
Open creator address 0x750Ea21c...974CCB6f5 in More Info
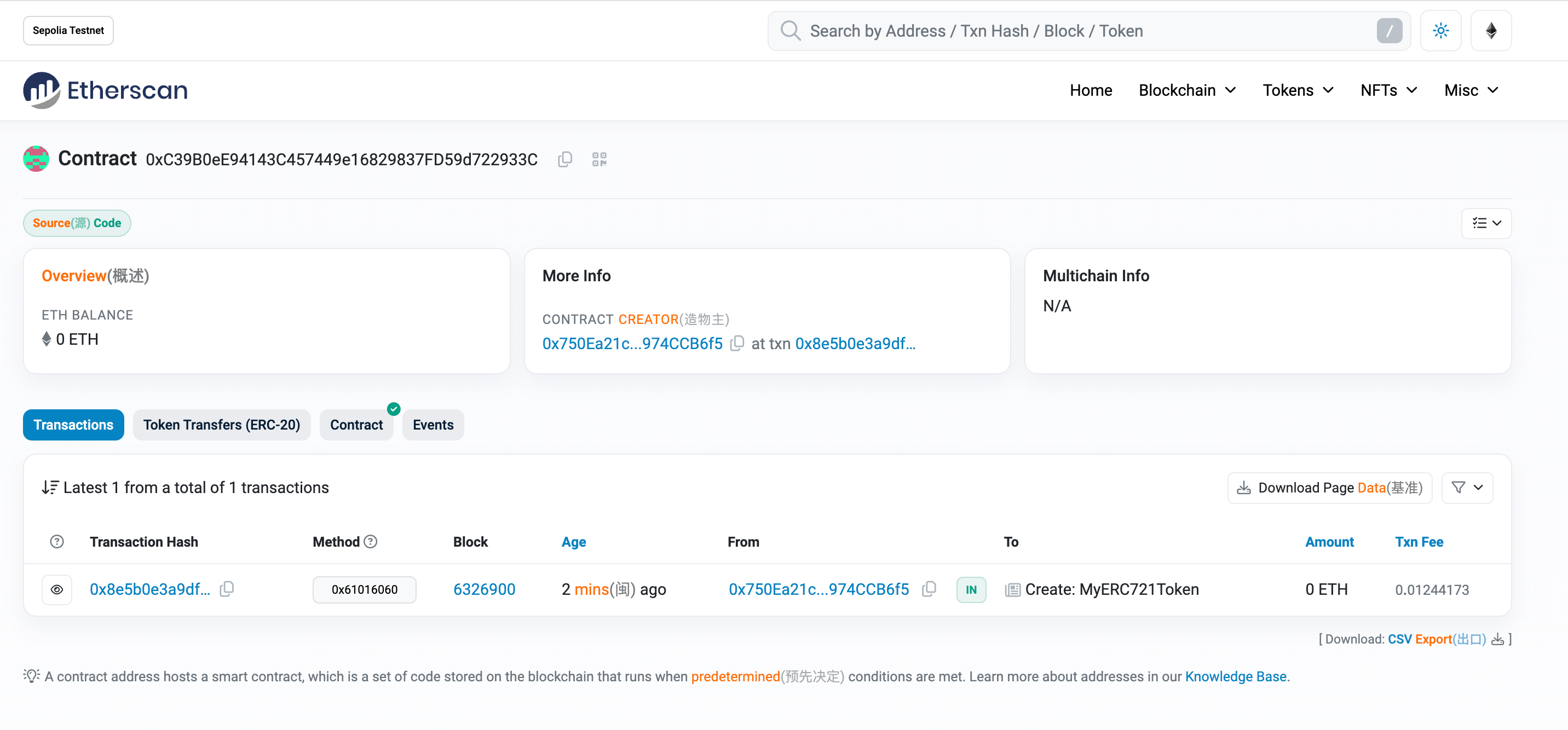(x=632, y=343)
